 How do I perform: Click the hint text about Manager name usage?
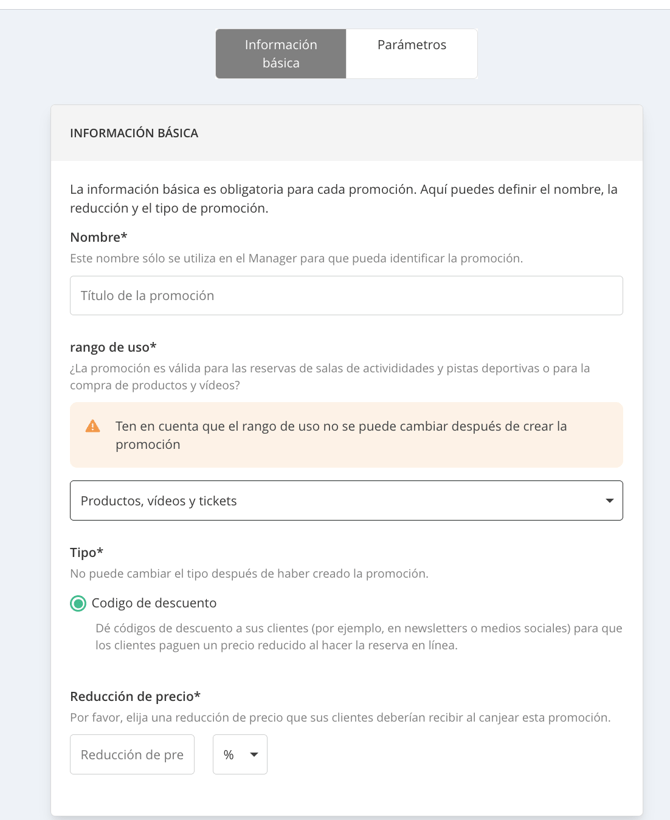pyautogui.click(x=297, y=258)
